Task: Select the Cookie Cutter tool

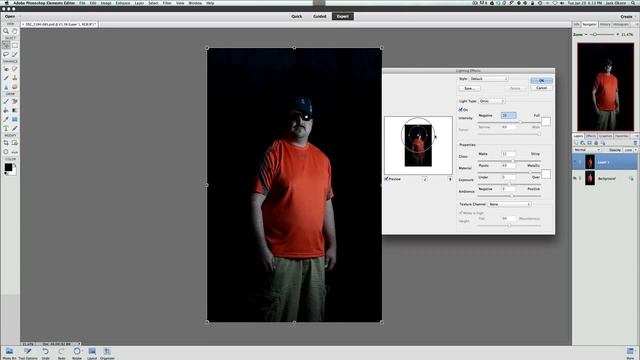Action: 6,152
